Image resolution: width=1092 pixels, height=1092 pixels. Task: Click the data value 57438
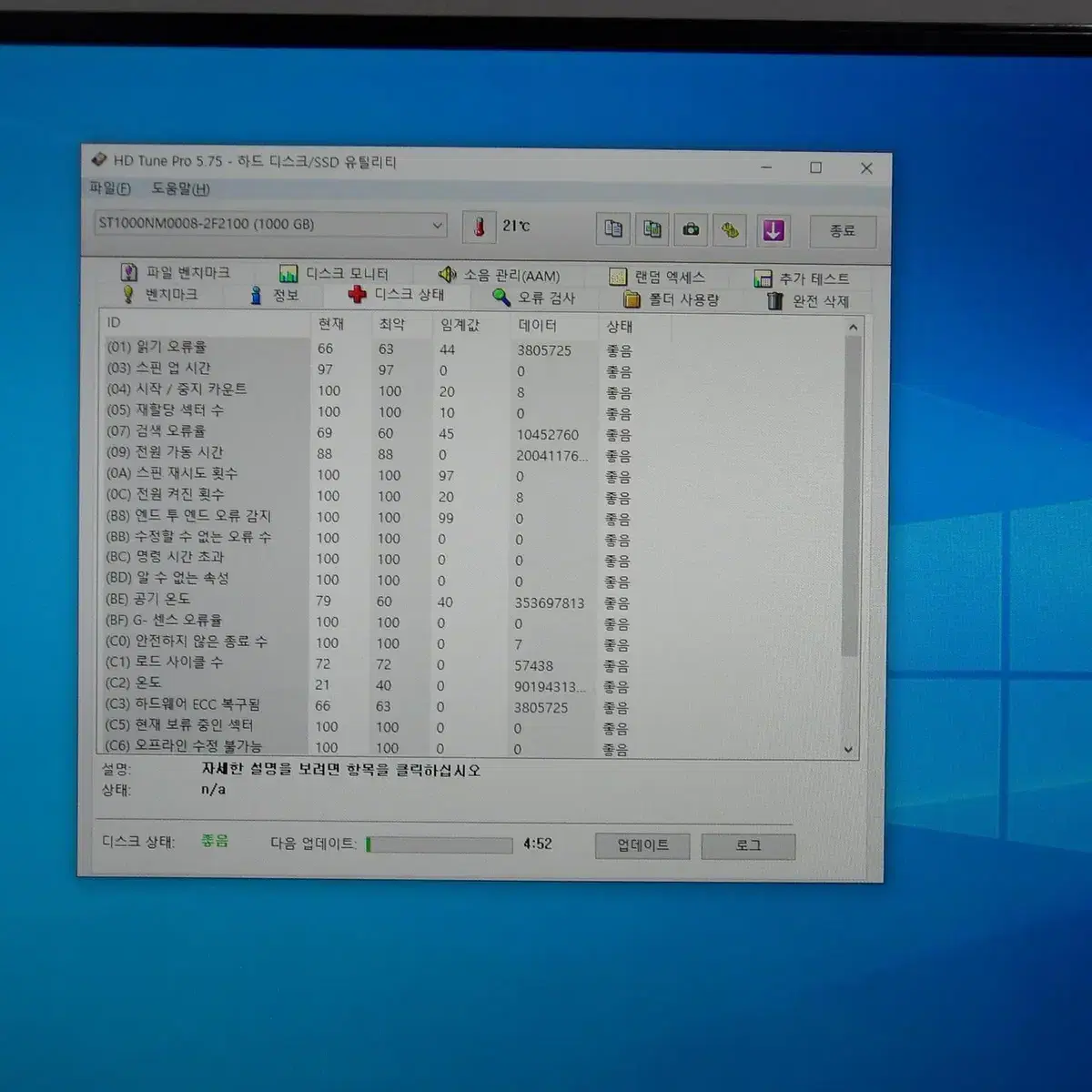pos(533,665)
